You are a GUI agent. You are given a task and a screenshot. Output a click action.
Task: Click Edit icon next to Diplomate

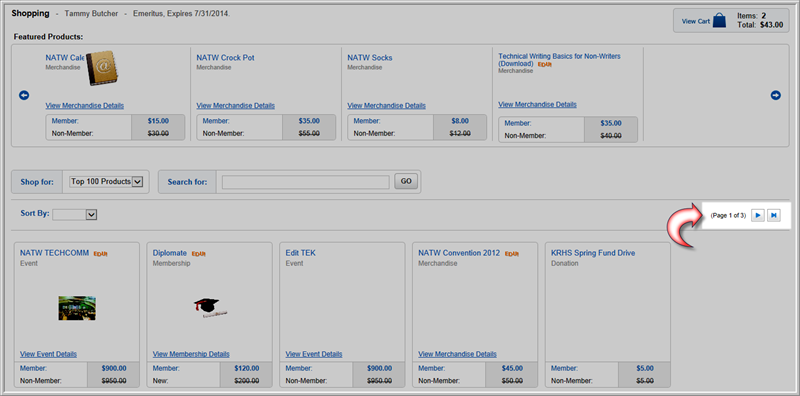tap(198, 254)
